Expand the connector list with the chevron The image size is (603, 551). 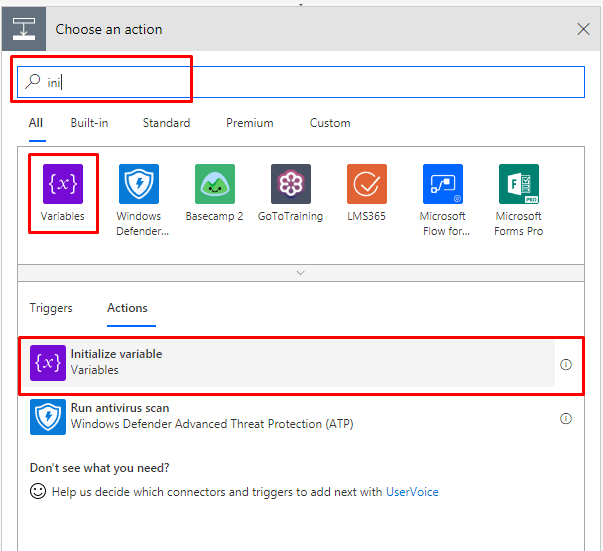click(301, 273)
